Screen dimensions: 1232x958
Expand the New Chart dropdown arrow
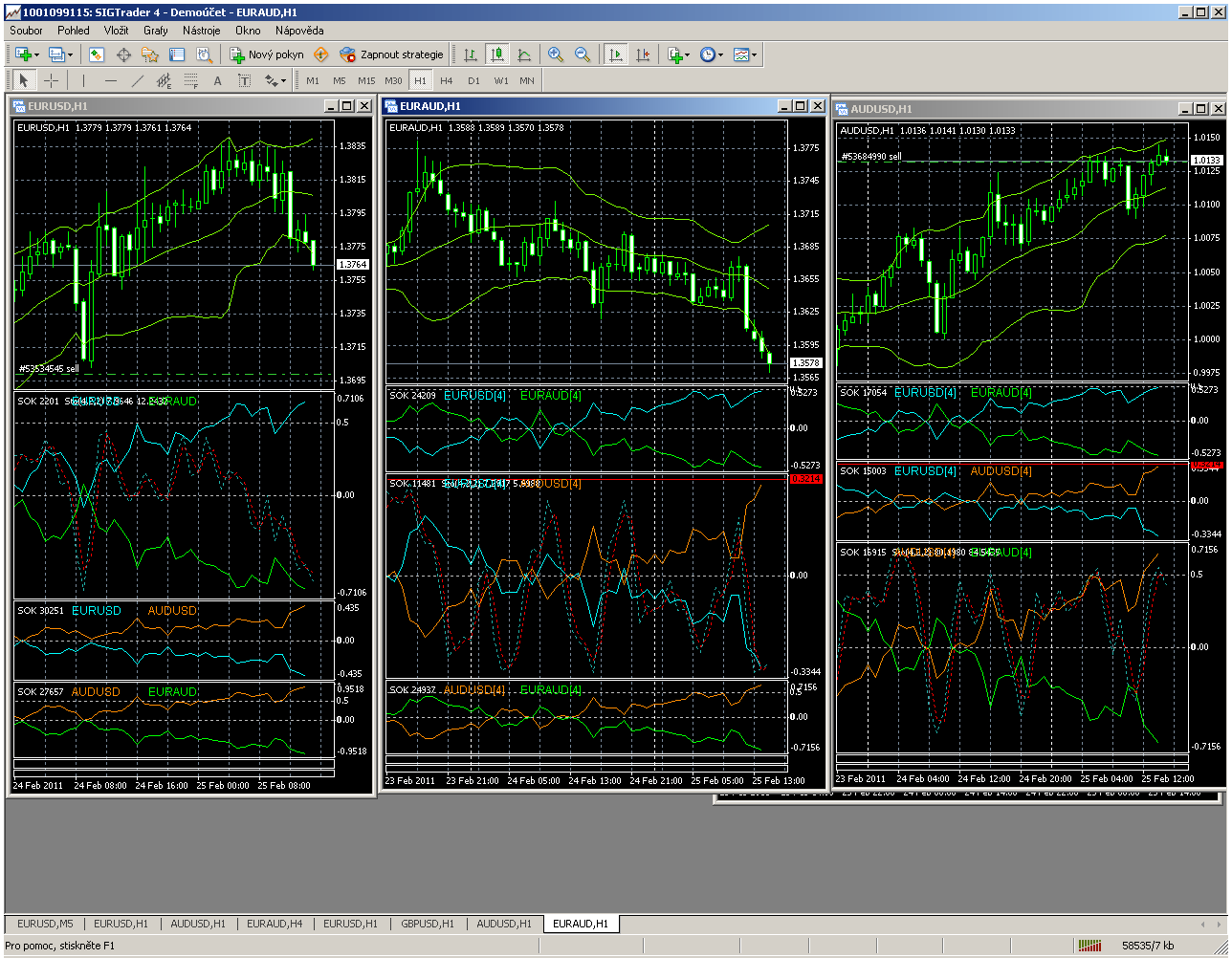pyautogui.click(x=36, y=55)
